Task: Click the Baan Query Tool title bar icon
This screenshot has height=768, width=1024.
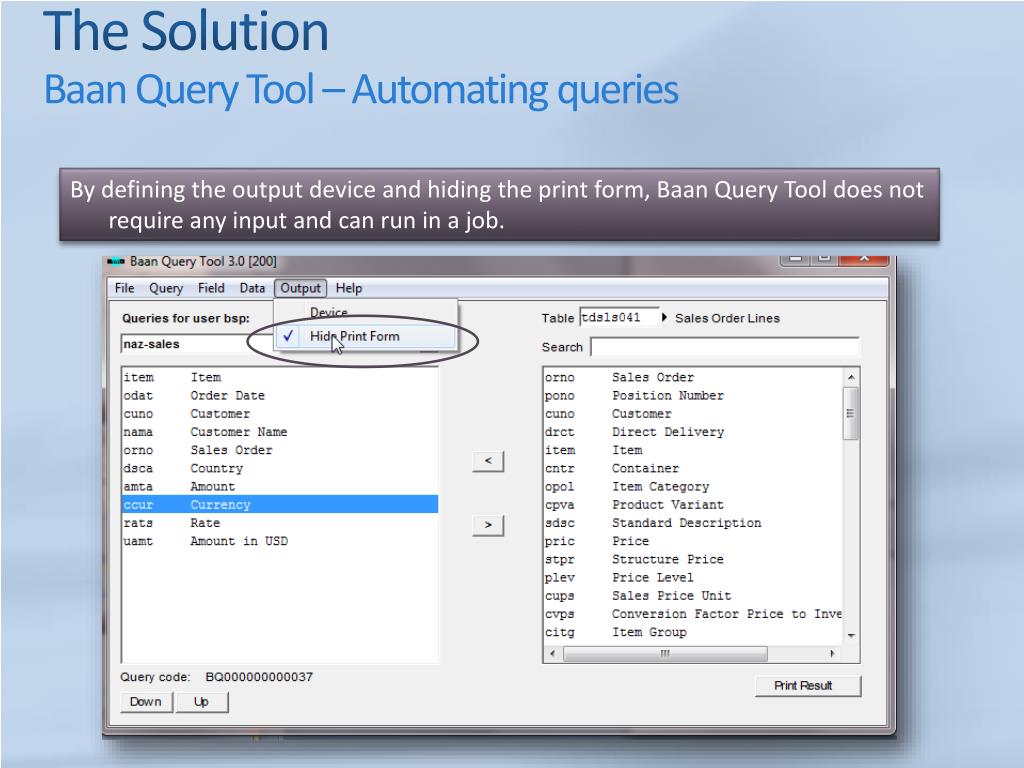Action: 116,262
